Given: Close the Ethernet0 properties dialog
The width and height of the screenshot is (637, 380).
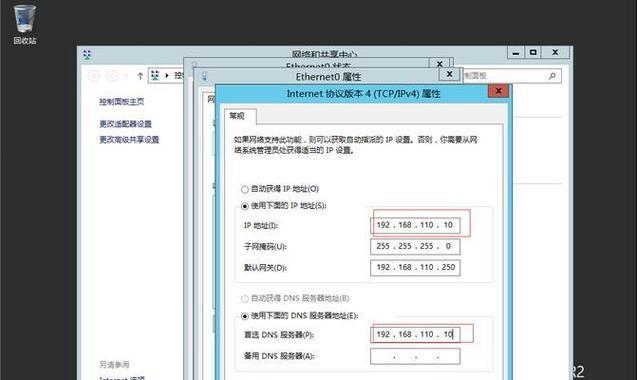Looking at the screenshot, I should tap(449, 74).
